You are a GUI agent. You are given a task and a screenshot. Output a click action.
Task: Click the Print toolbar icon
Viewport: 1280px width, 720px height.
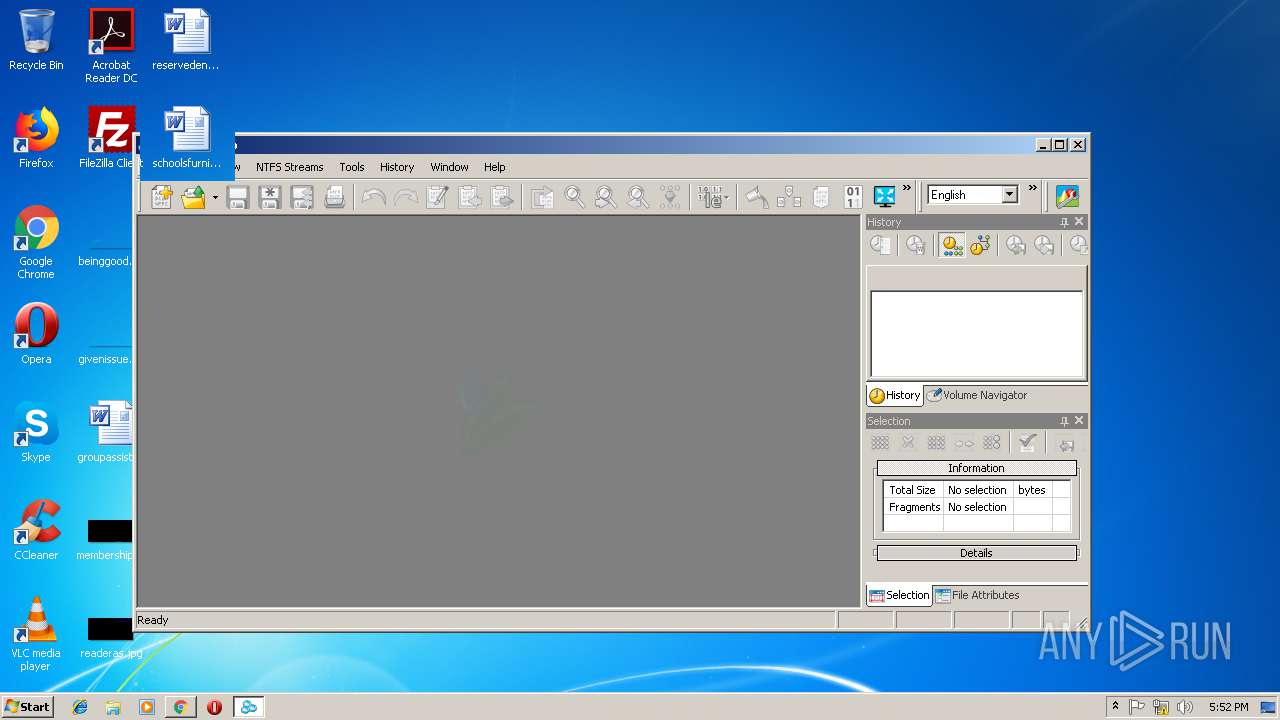334,197
